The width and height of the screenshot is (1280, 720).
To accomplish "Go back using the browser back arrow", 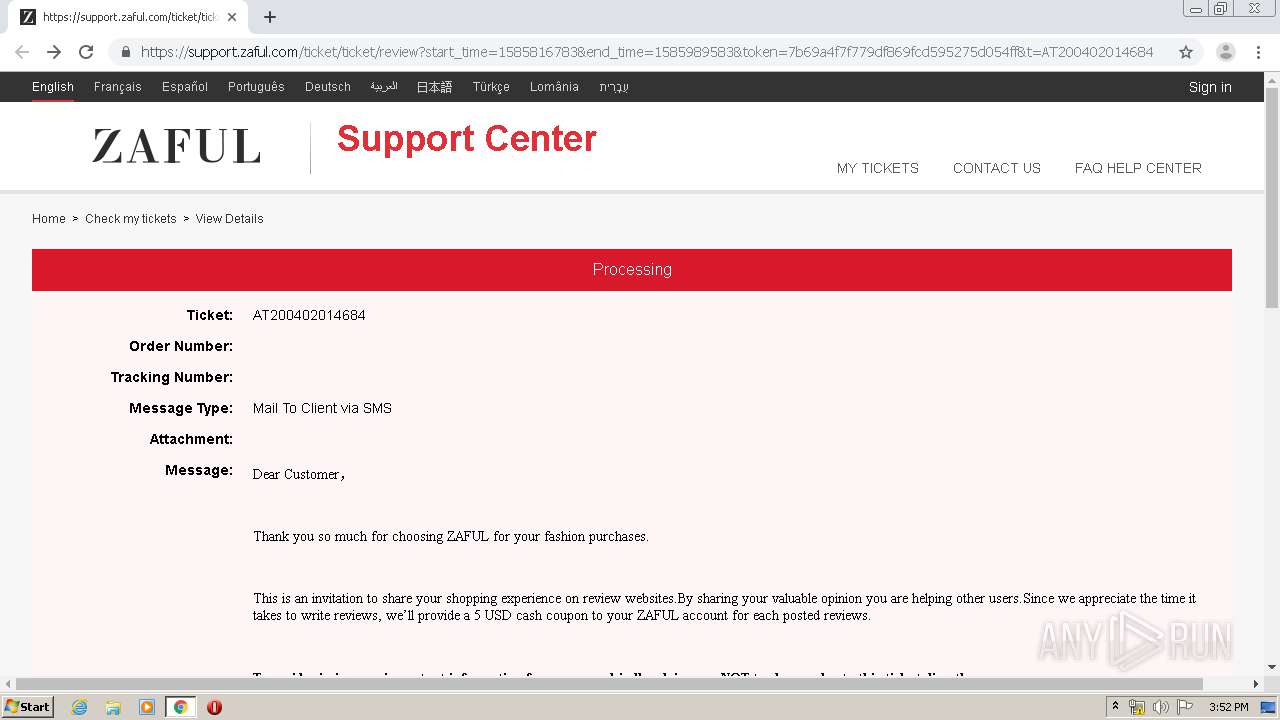I will [x=22, y=52].
